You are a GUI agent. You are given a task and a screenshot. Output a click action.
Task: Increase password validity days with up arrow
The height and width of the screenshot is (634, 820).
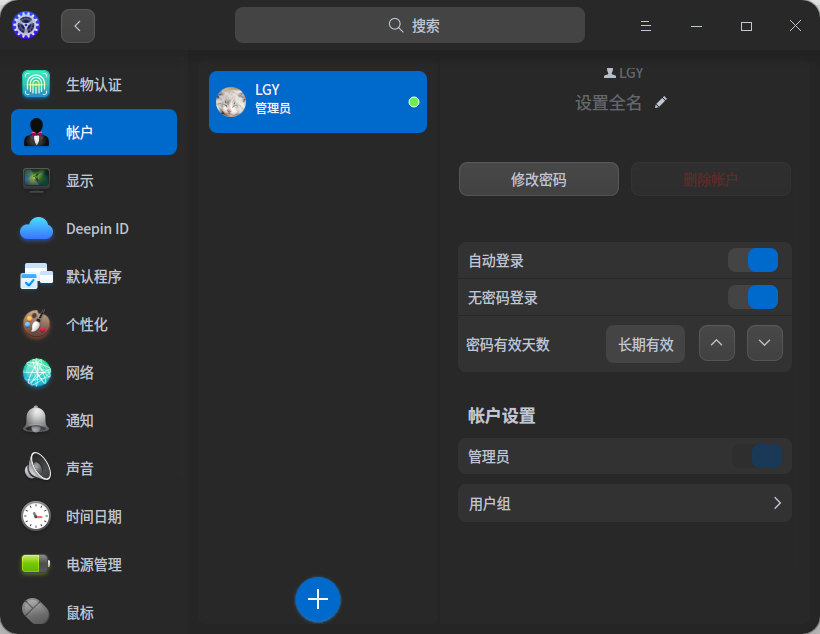click(716, 343)
